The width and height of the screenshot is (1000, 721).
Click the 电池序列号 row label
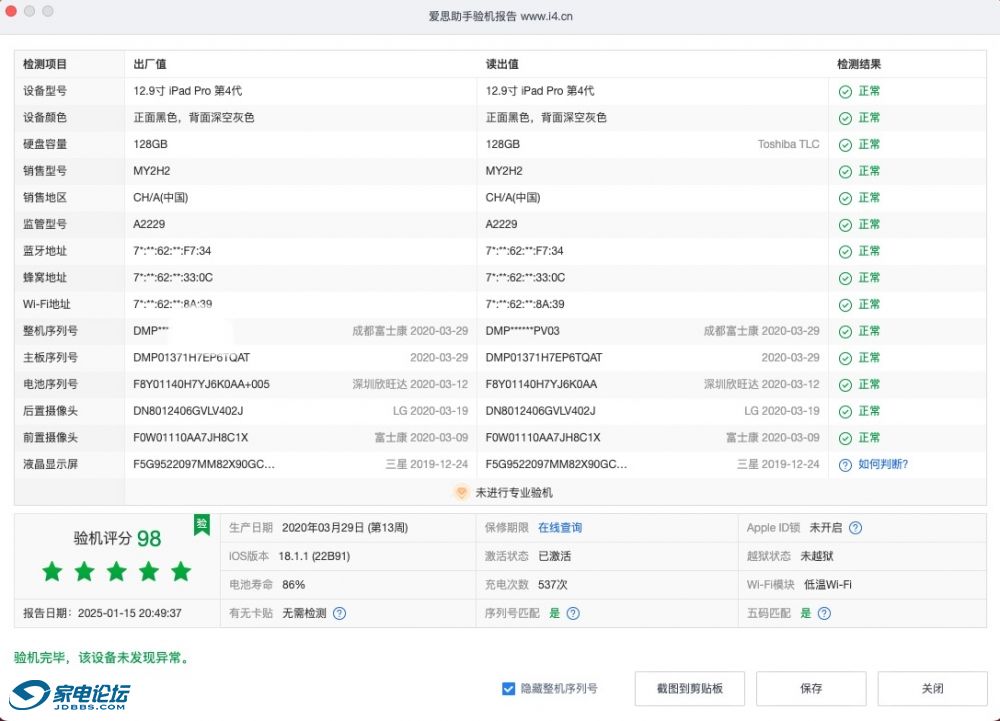pos(50,384)
